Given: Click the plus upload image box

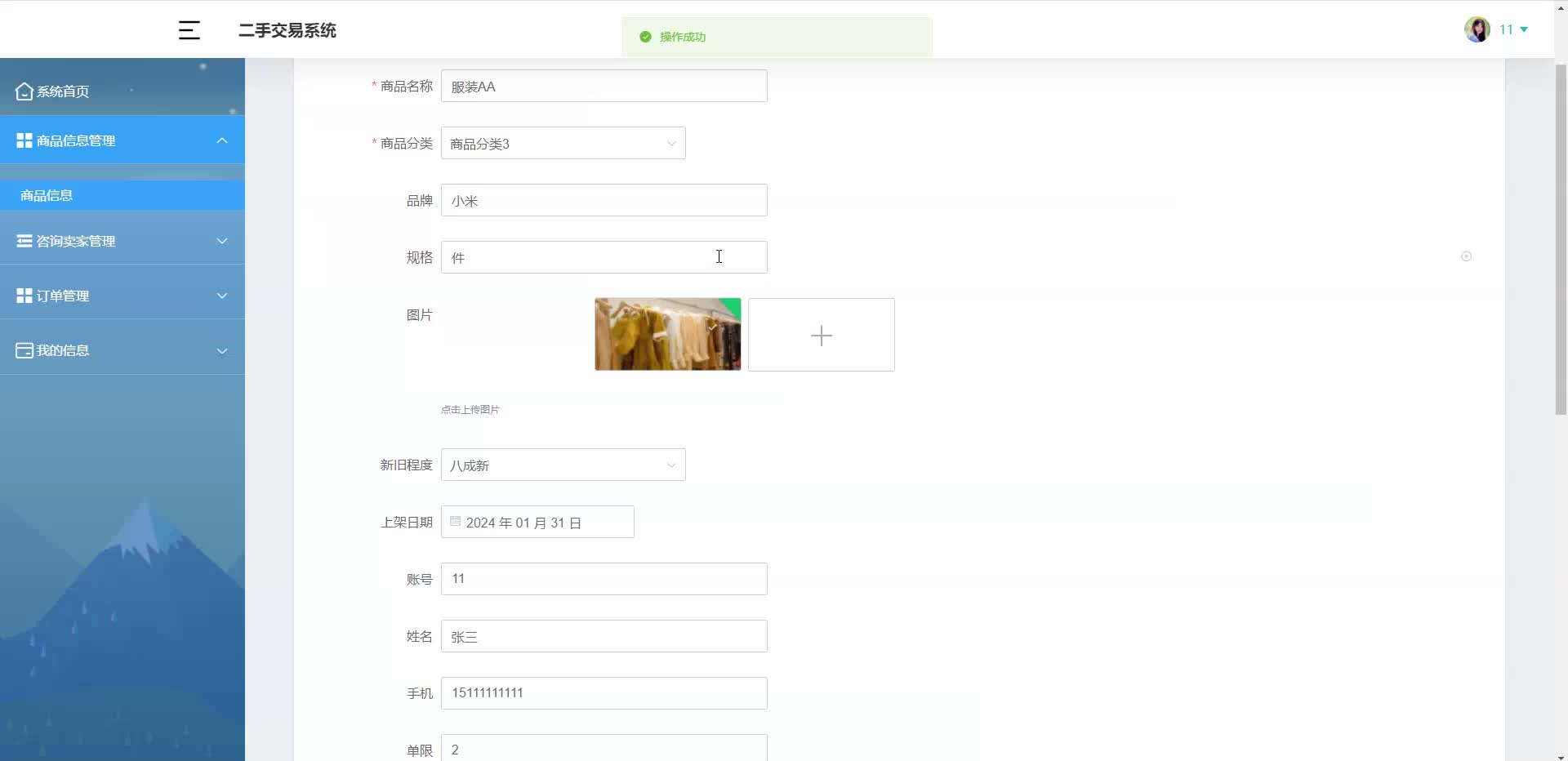Looking at the screenshot, I should coord(822,335).
